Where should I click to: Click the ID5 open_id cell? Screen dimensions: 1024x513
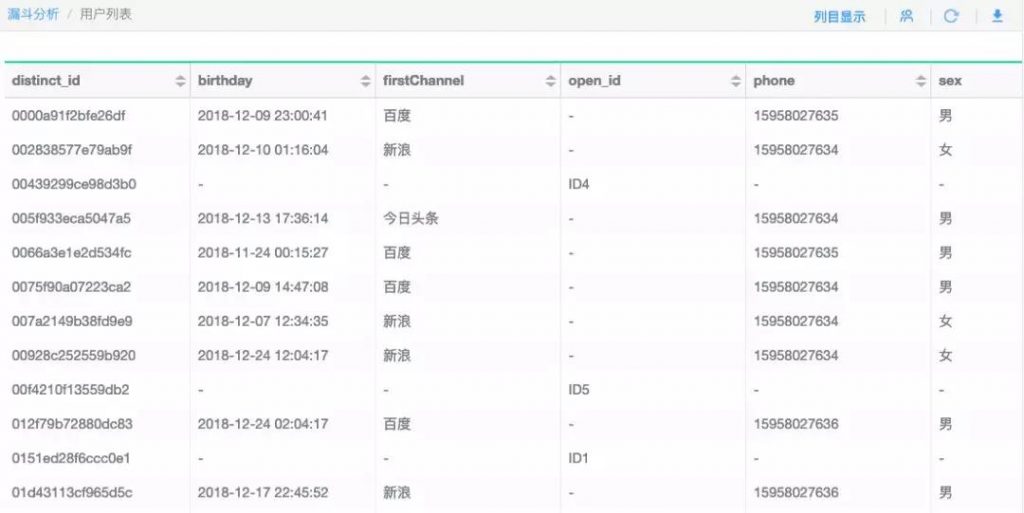[x=579, y=390]
